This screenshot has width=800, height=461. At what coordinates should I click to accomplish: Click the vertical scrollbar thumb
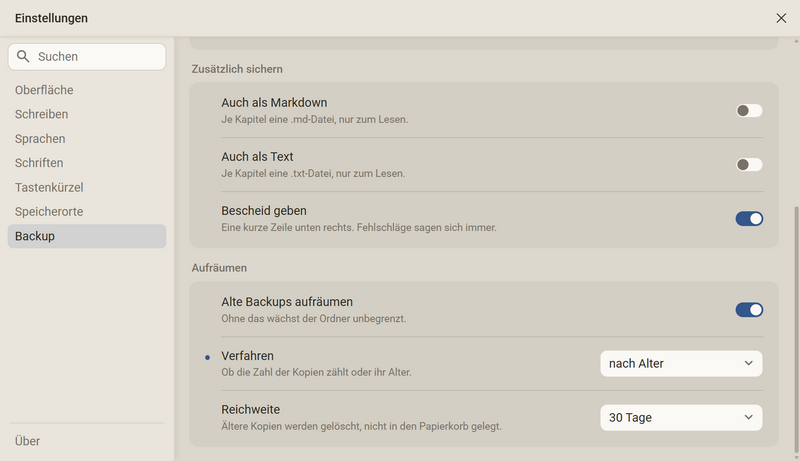click(x=796, y=329)
